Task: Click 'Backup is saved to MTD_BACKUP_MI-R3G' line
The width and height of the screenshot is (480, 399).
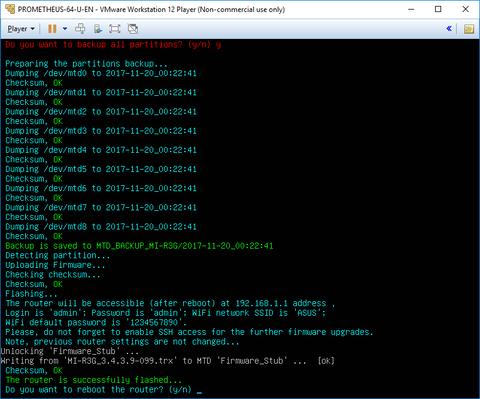Action: click(x=139, y=246)
